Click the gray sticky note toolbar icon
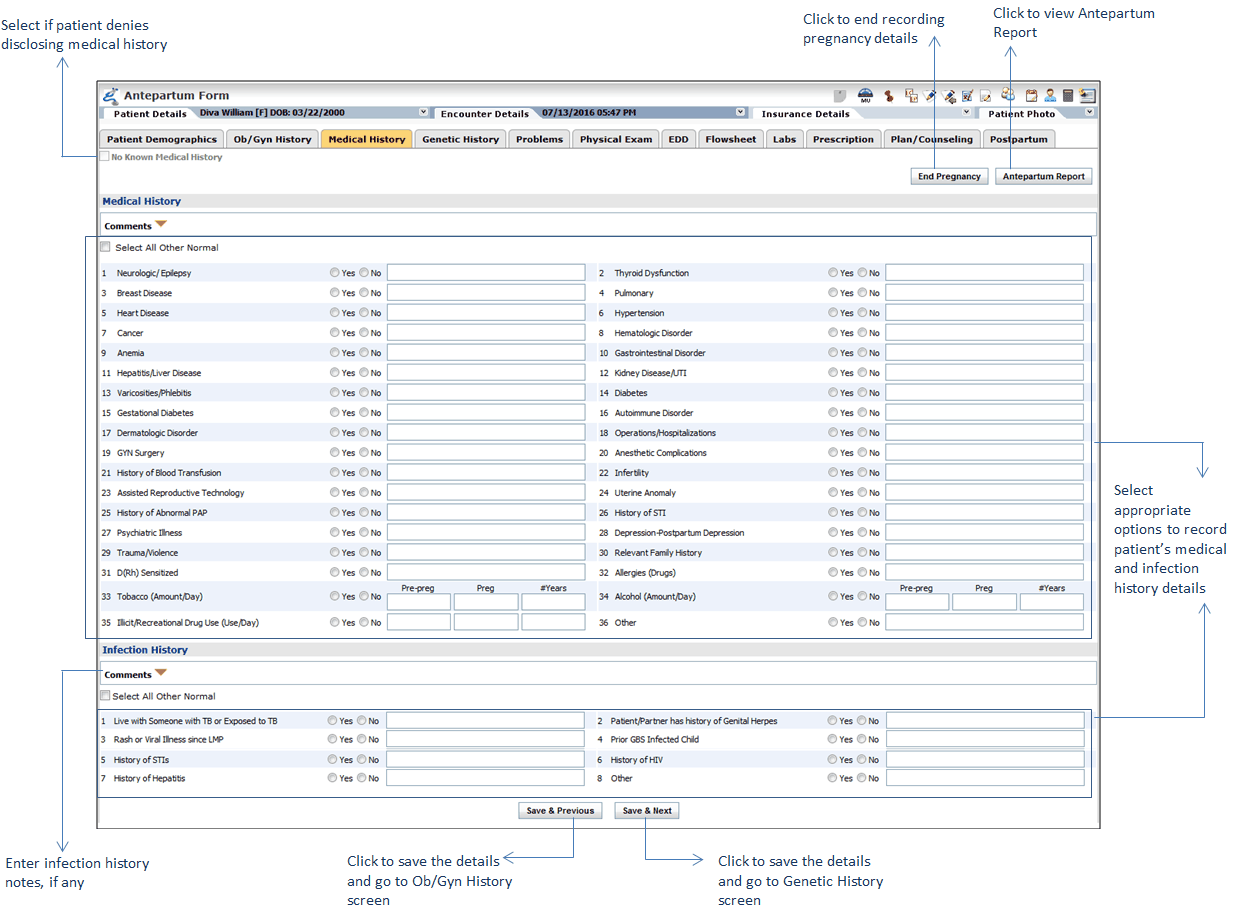 click(x=840, y=96)
